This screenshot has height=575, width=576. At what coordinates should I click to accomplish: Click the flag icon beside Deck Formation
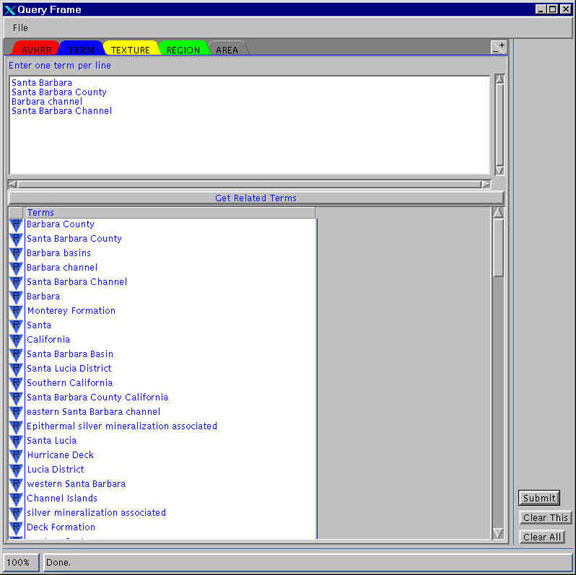tap(16, 528)
